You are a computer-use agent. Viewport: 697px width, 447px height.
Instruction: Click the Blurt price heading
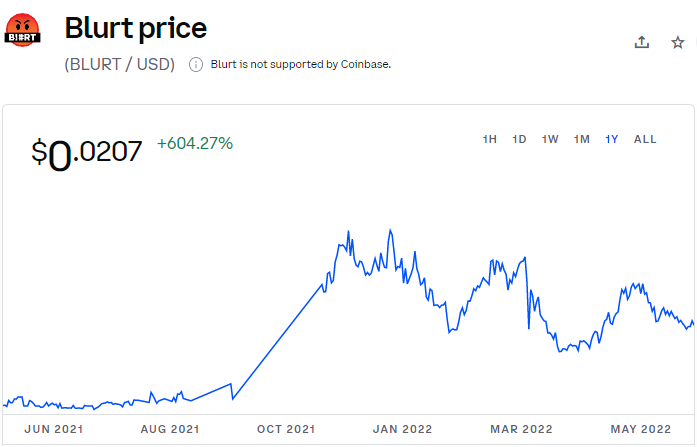(135, 28)
